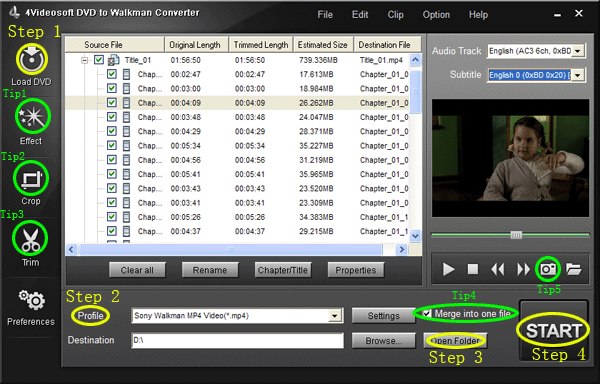Viewport: 600px width, 384px height.
Task: Expand the Audio Track dropdown
Action: coord(578,51)
